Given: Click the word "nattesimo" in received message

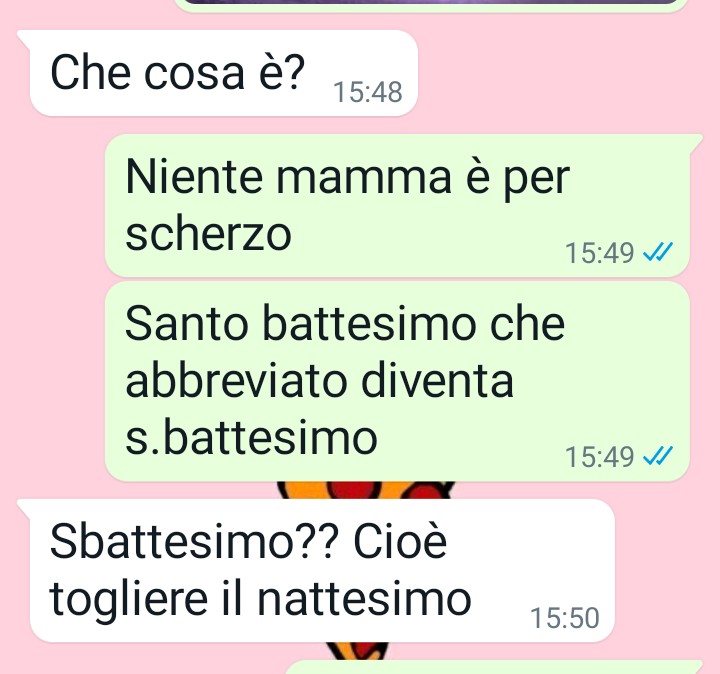Looking at the screenshot, I should [x=364, y=599].
